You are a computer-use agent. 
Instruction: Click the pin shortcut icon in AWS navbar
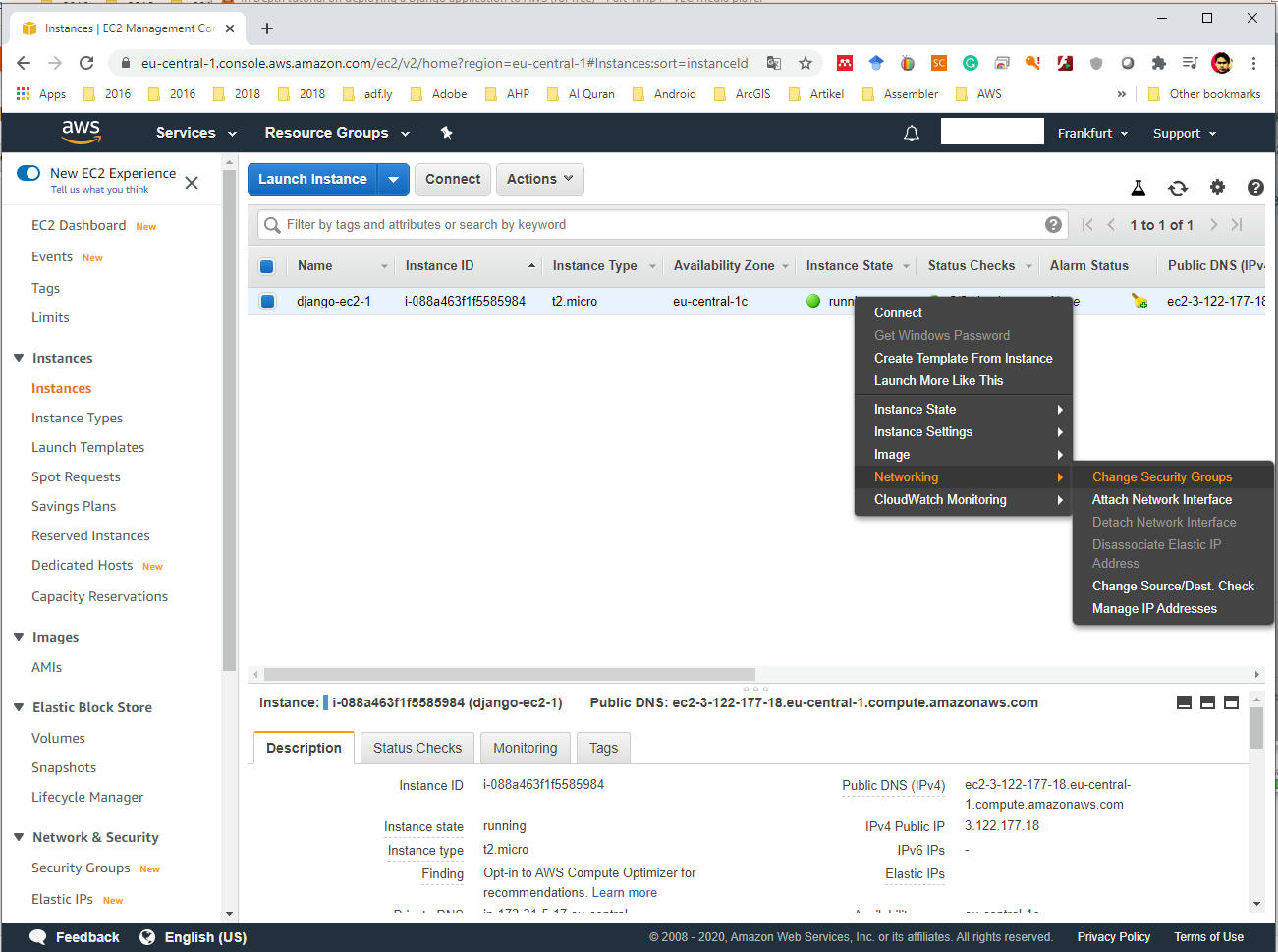pos(446,133)
